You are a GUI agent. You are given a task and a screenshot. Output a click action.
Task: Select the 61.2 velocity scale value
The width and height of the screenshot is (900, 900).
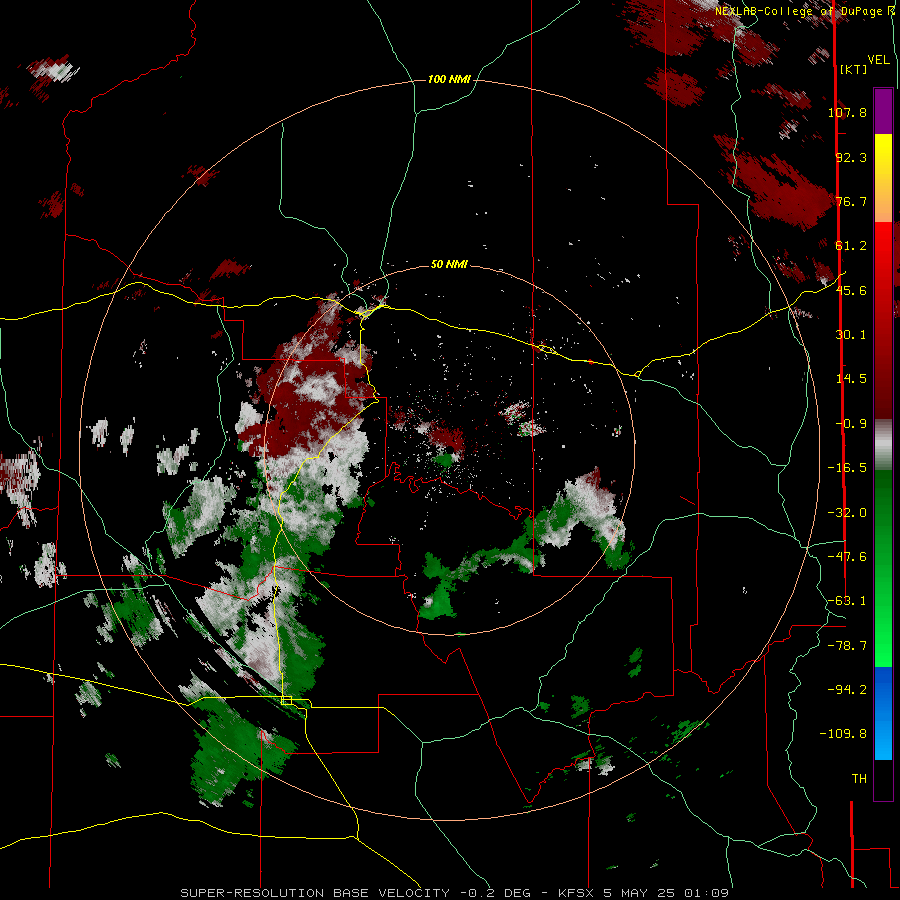pyautogui.click(x=851, y=246)
